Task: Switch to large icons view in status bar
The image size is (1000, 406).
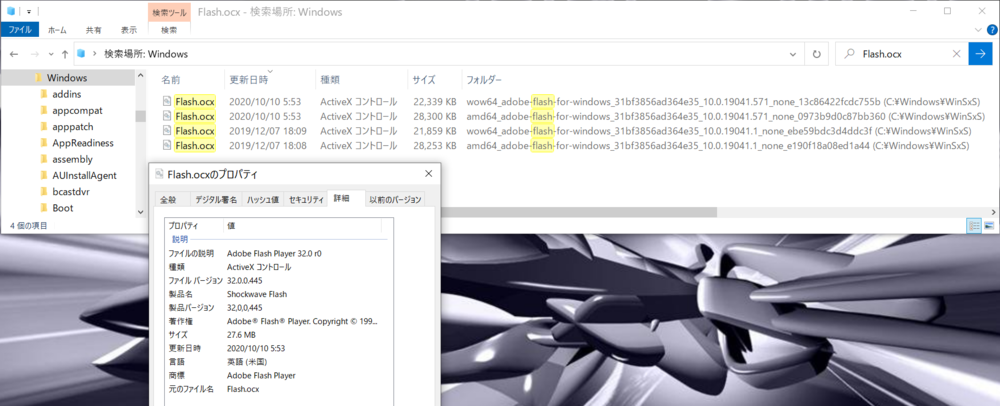Action: tap(989, 226)
